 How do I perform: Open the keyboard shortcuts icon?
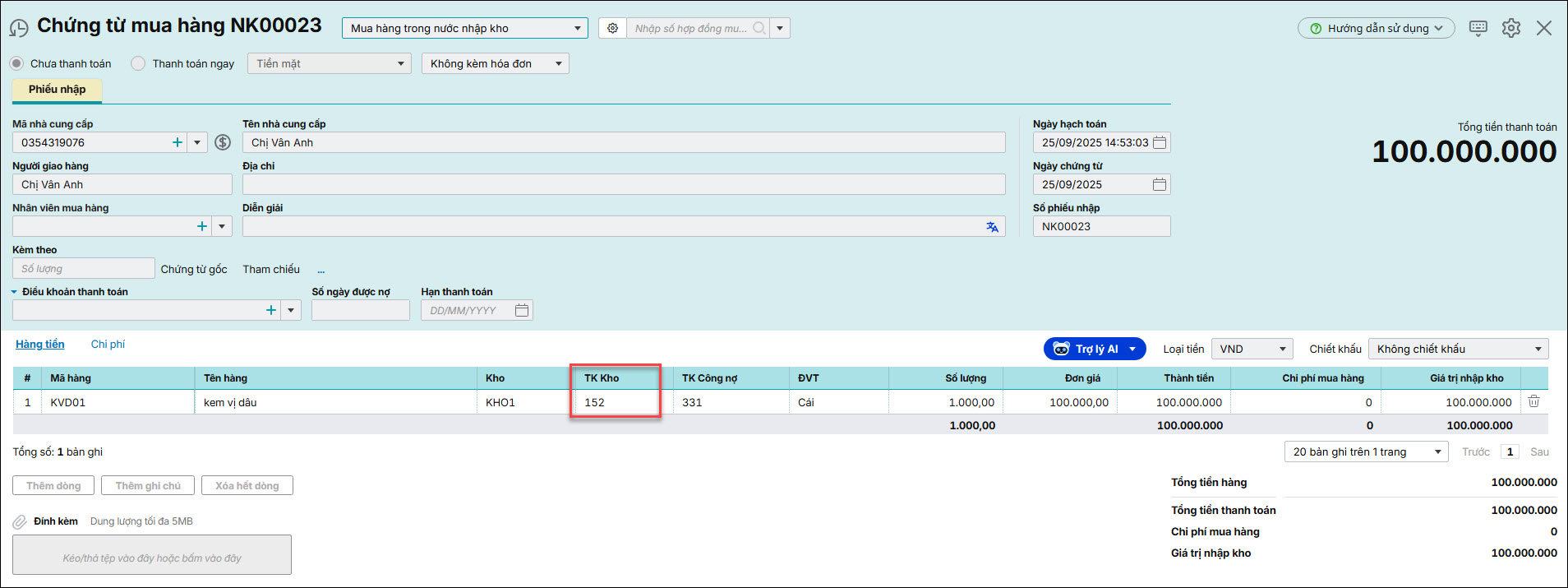1478,28
